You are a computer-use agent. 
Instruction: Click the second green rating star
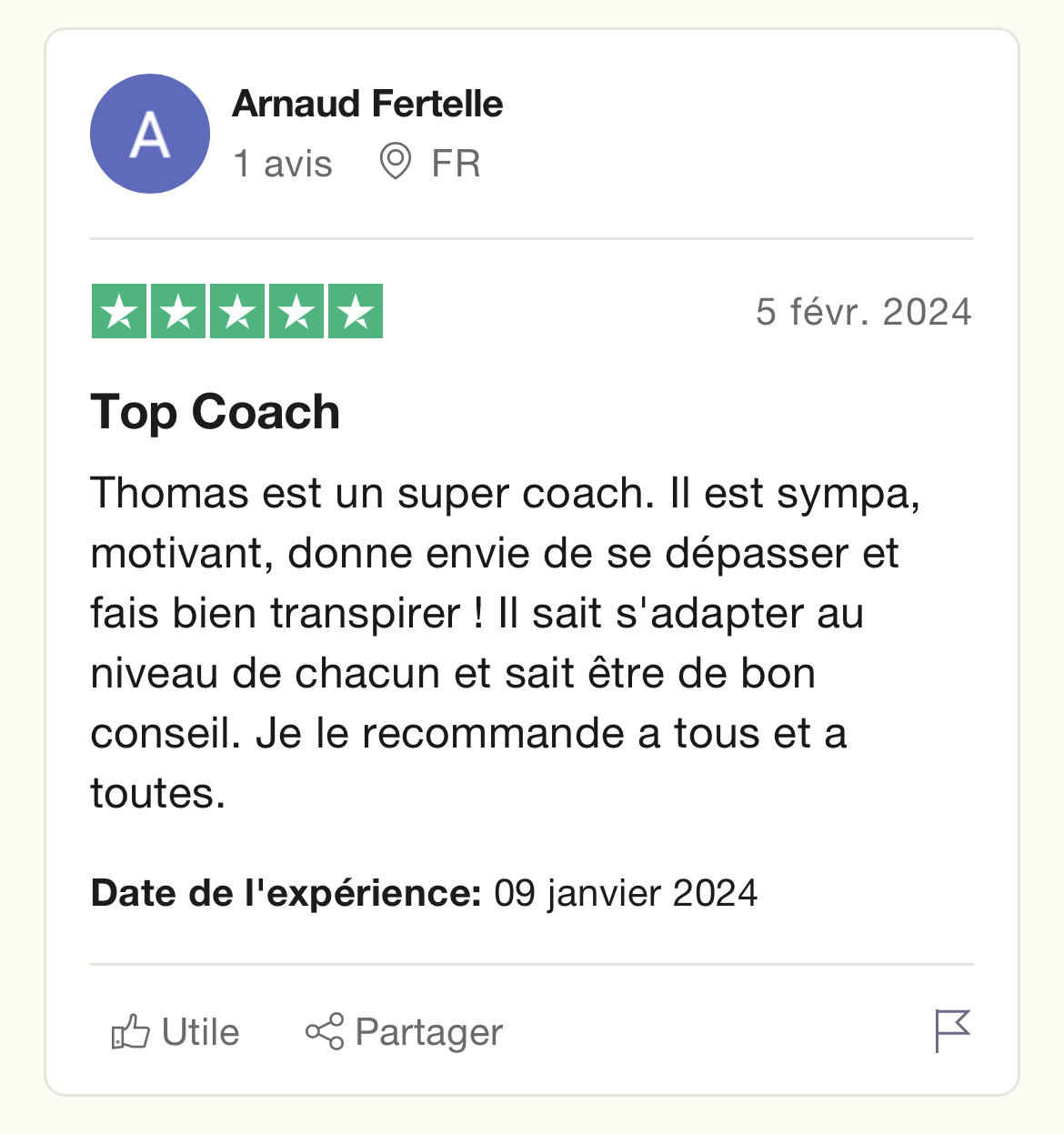178,311
